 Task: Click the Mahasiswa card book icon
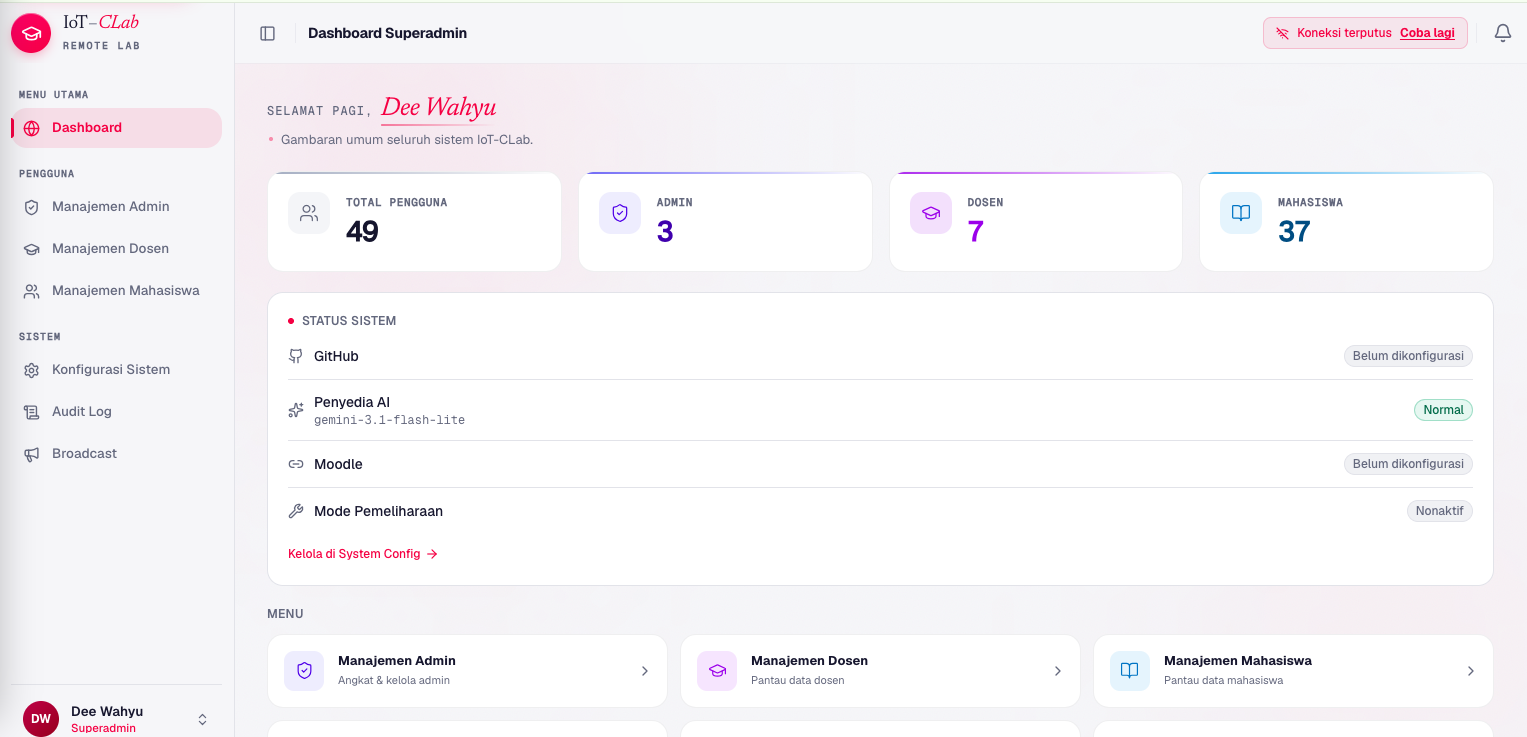pos(1241,213)
